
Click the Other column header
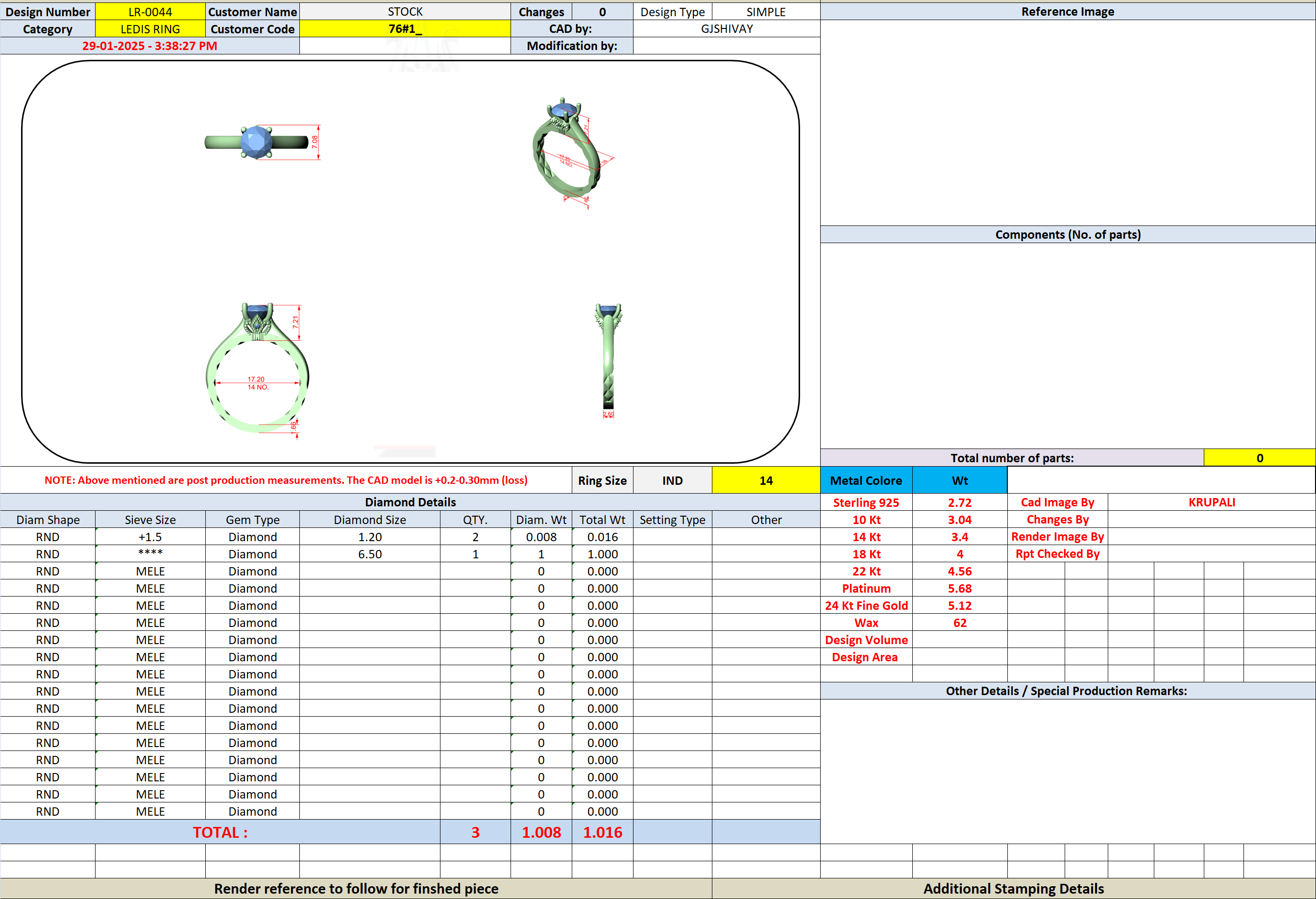[766, 520]
